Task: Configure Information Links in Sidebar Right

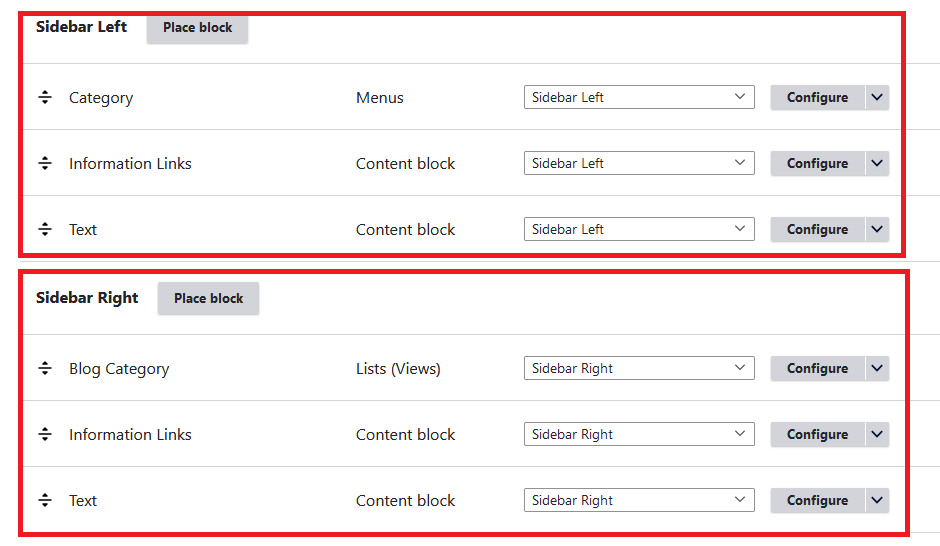Action: 817,435
